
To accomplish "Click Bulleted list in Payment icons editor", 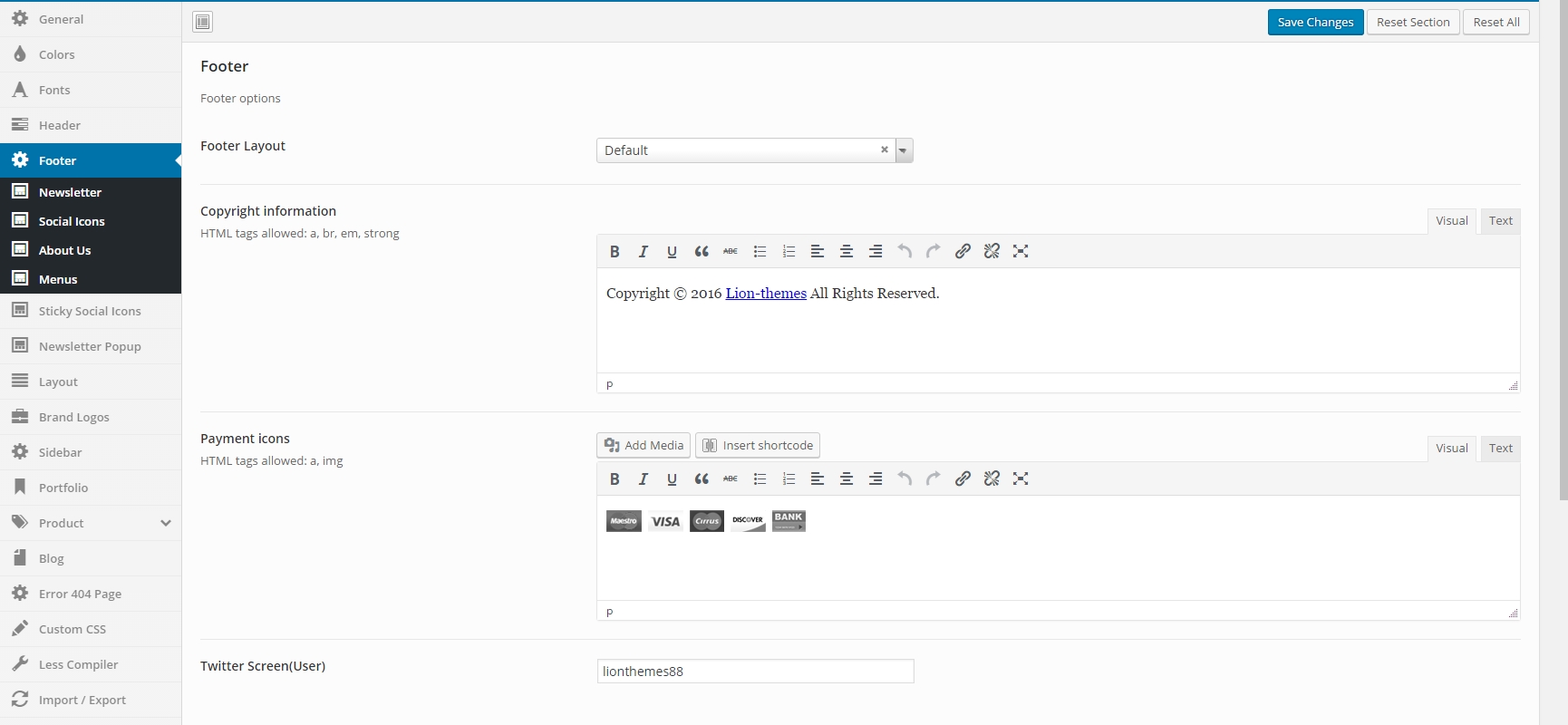I will pos(760,478).
